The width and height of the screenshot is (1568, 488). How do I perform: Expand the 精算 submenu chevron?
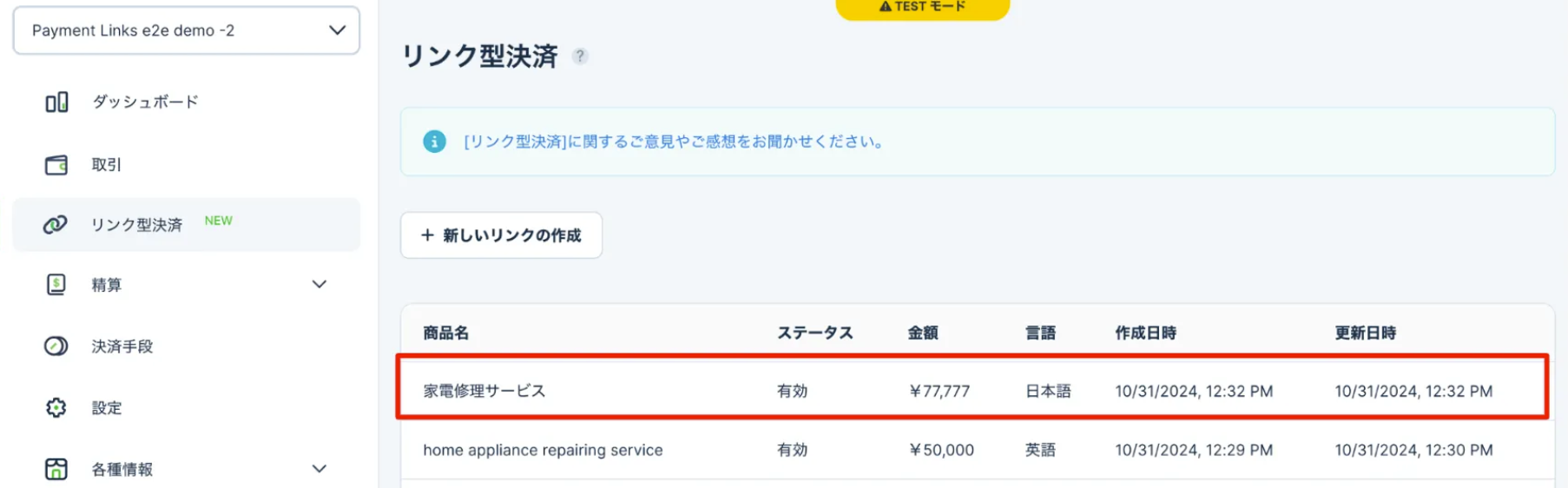pos(320,285)
